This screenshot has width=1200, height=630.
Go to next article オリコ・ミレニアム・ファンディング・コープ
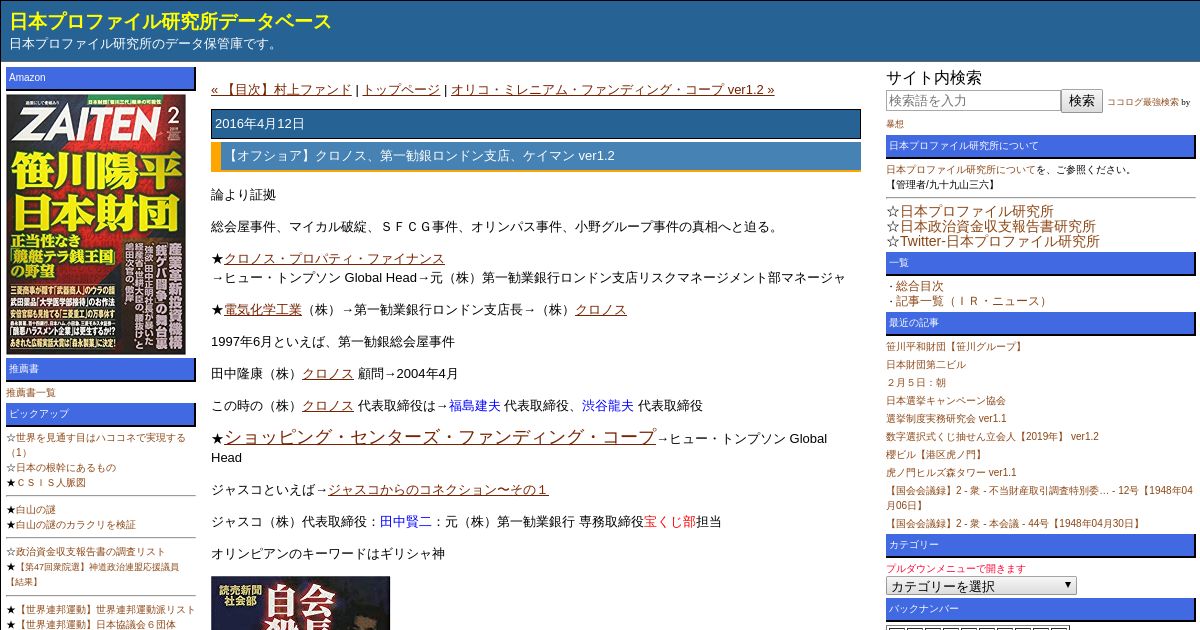coord(612,89)
